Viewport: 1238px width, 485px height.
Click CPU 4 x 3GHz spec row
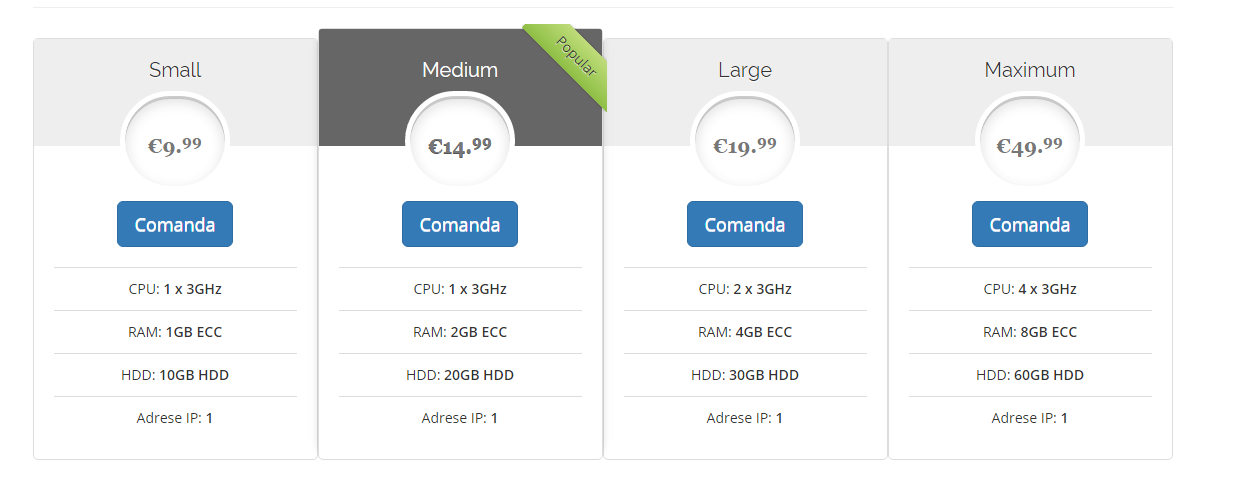pyautogui.click(x=1030, y=289)
